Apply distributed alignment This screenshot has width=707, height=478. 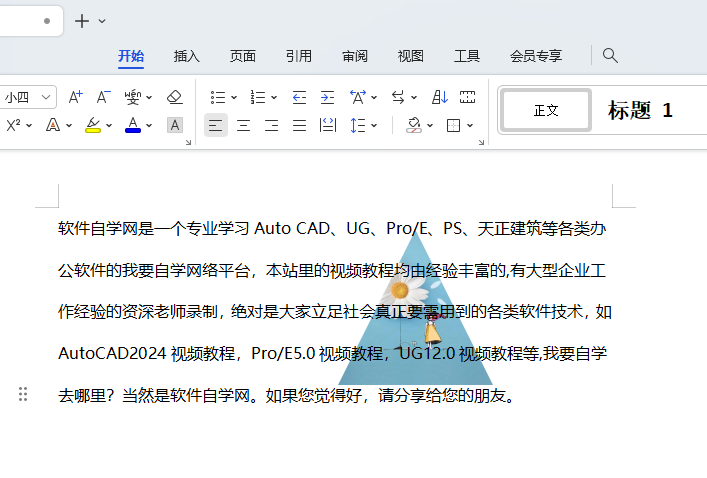(328, 125)
